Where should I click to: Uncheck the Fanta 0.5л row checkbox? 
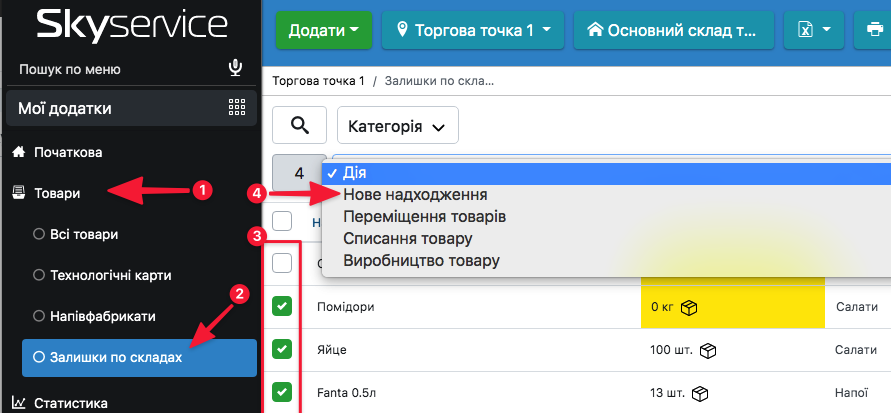click(282, 392)
